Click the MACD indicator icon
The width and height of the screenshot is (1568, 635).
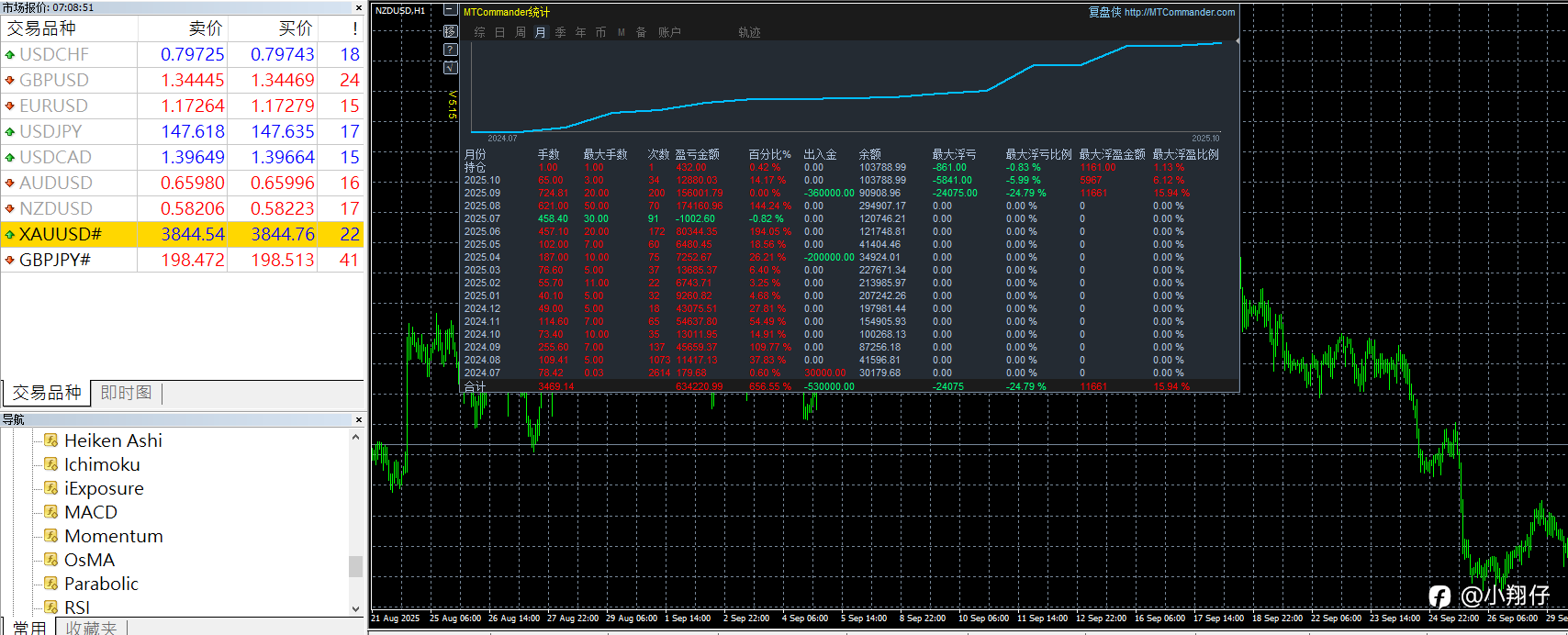point(51,512)
